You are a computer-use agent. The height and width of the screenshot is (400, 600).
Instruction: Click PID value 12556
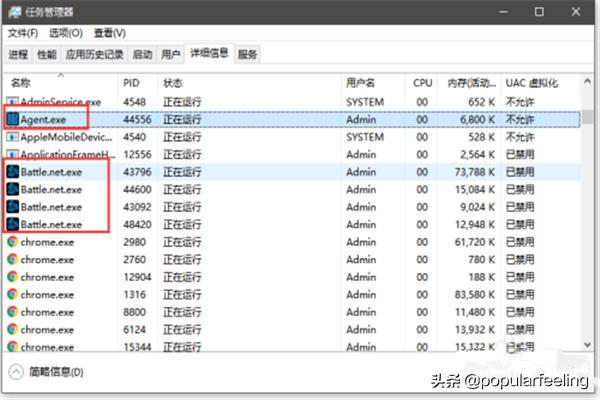137,154
